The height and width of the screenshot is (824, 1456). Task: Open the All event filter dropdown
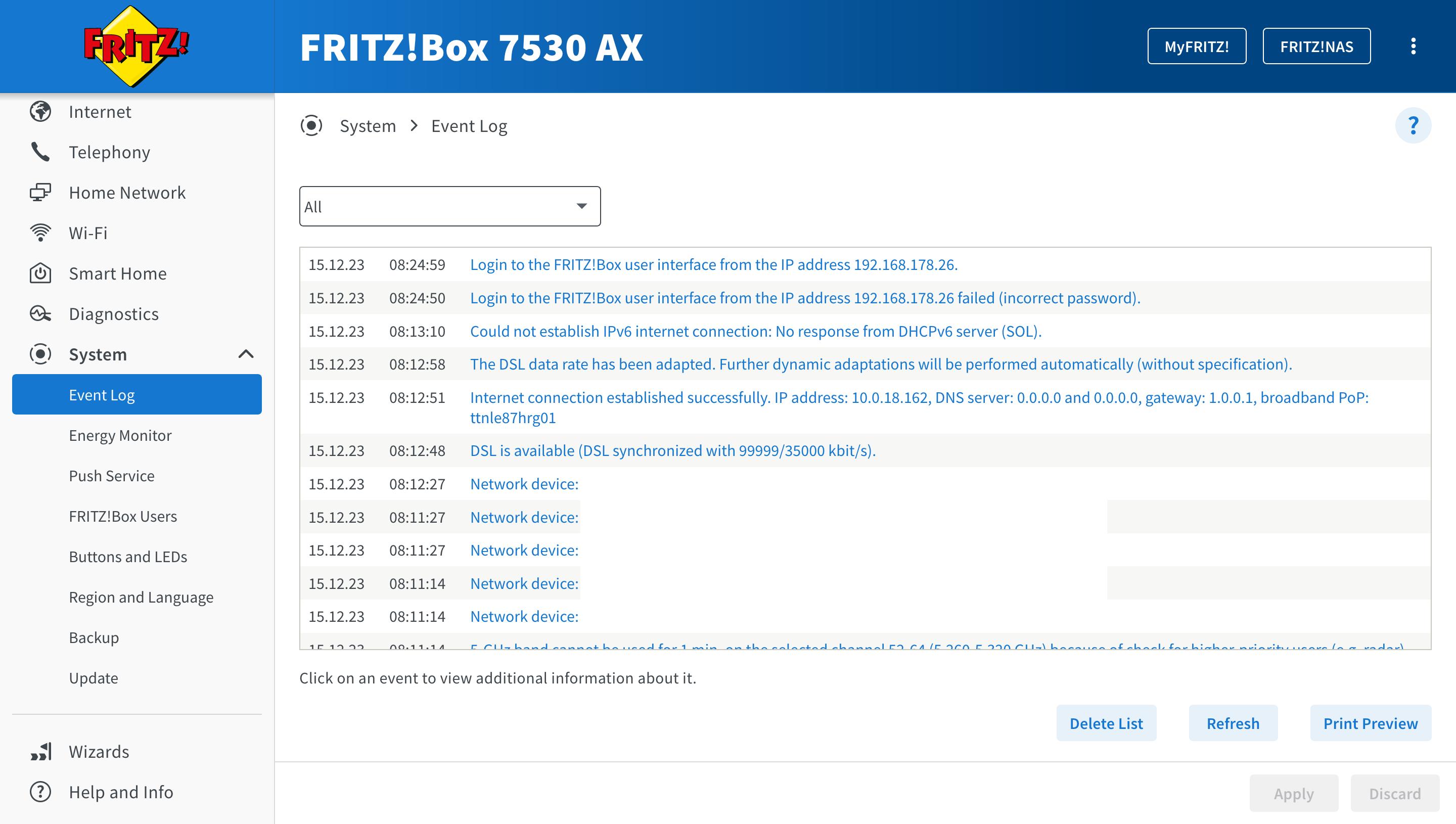coord(449,207)
